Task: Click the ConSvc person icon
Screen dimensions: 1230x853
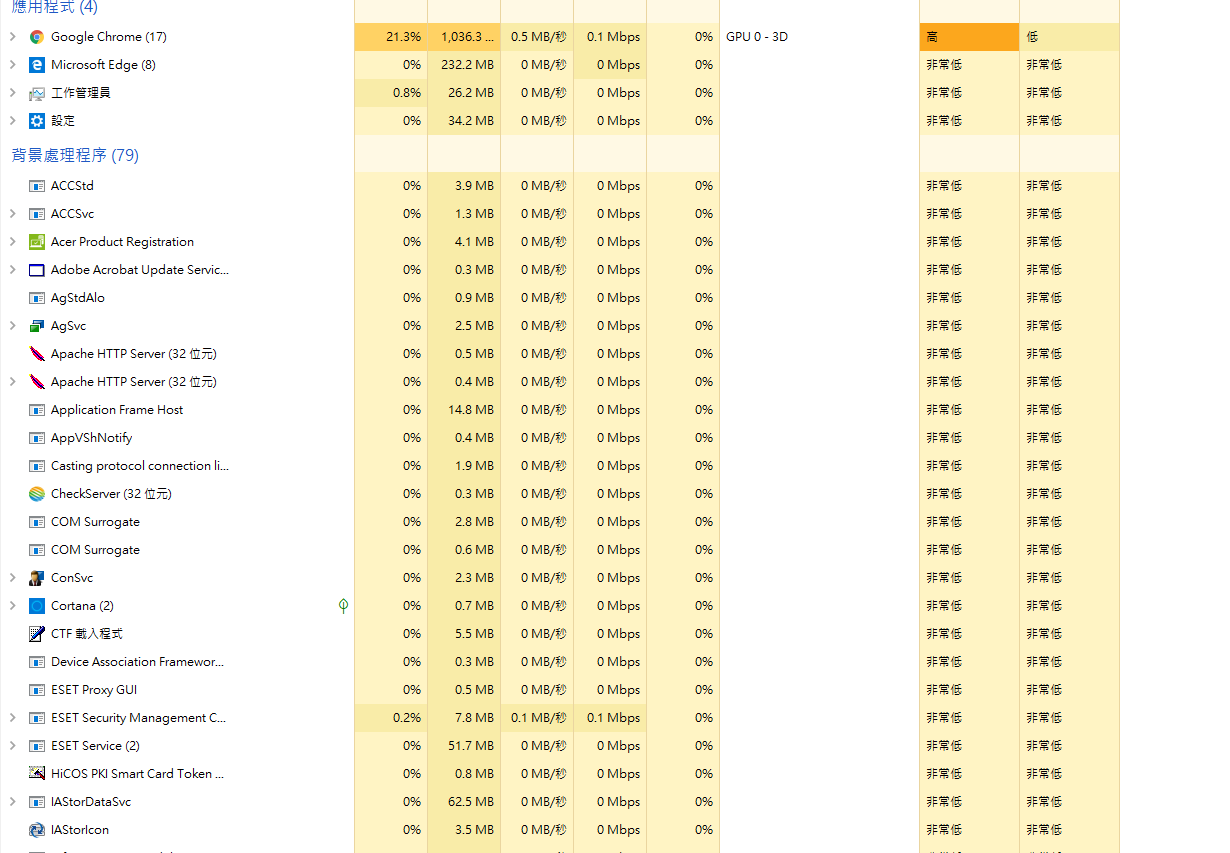Action: point(37,578)
